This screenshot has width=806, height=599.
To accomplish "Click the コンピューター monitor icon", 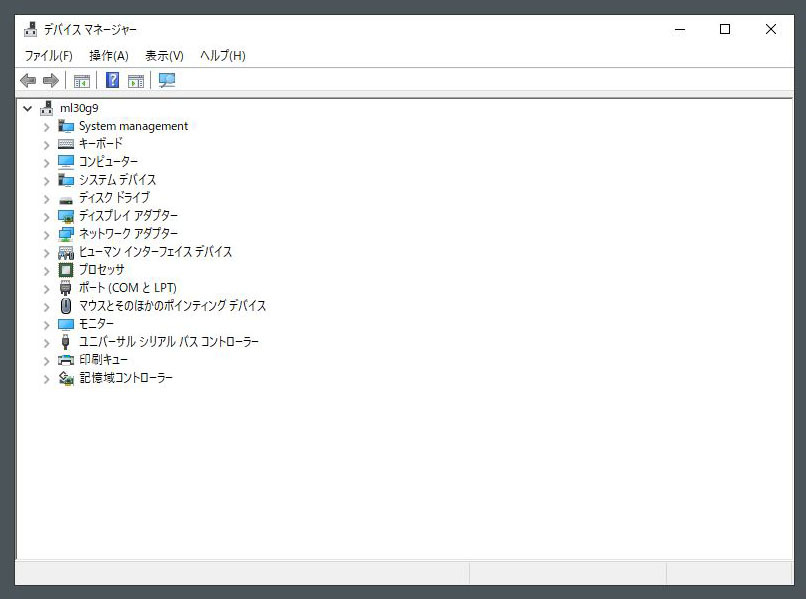I will 66,161.
